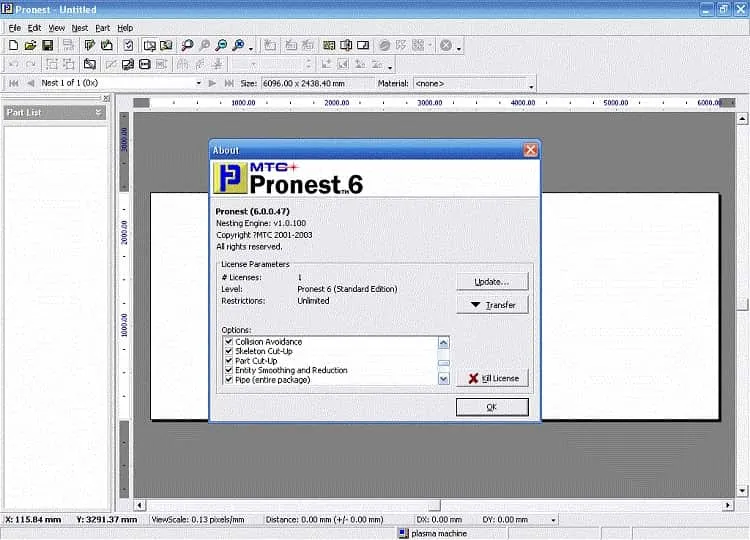750x540 pixels.
Task: Open a file with the folder icon
Action: (x=30, y=45)
